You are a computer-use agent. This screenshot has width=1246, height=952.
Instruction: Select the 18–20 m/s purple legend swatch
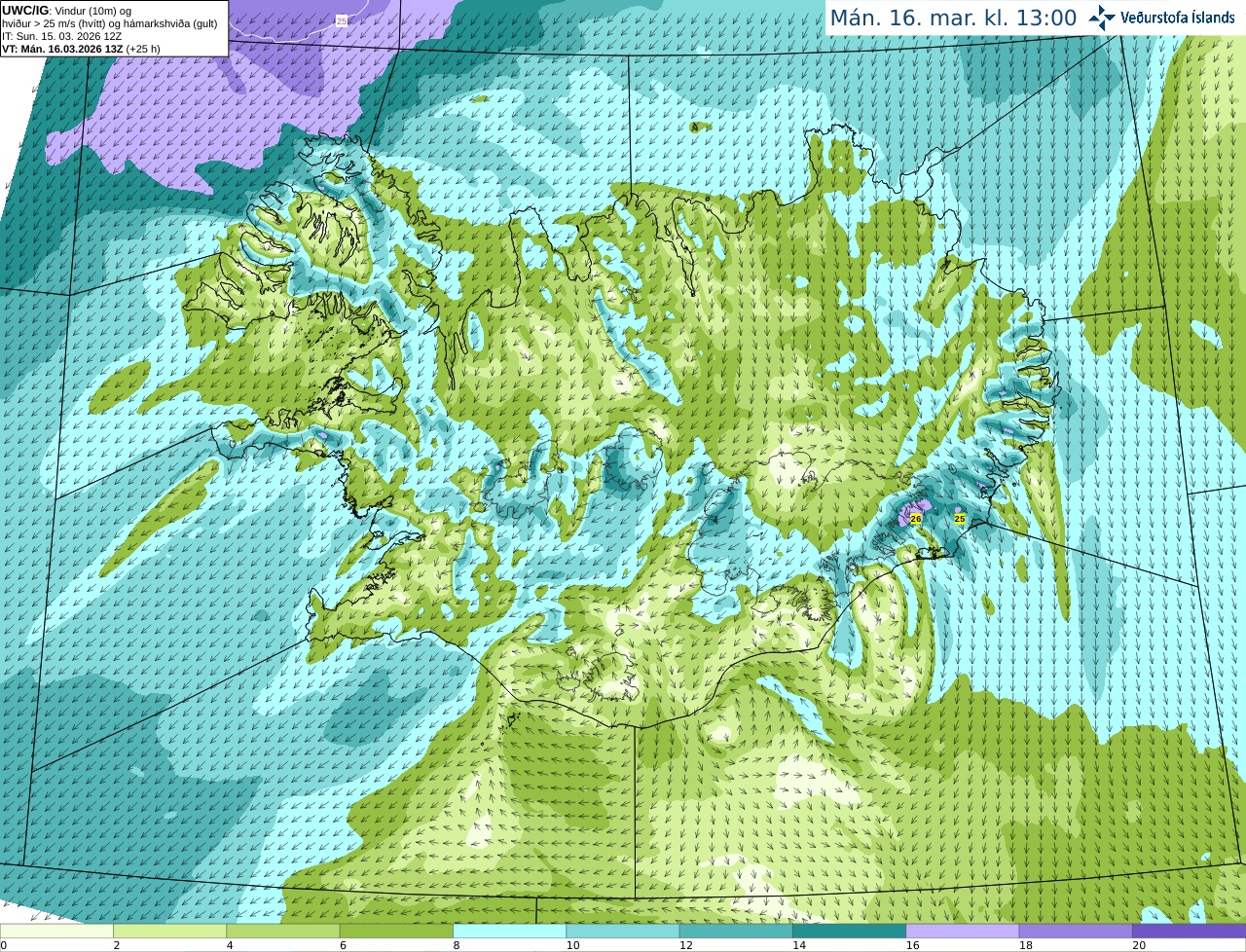tap(1076, 931)
